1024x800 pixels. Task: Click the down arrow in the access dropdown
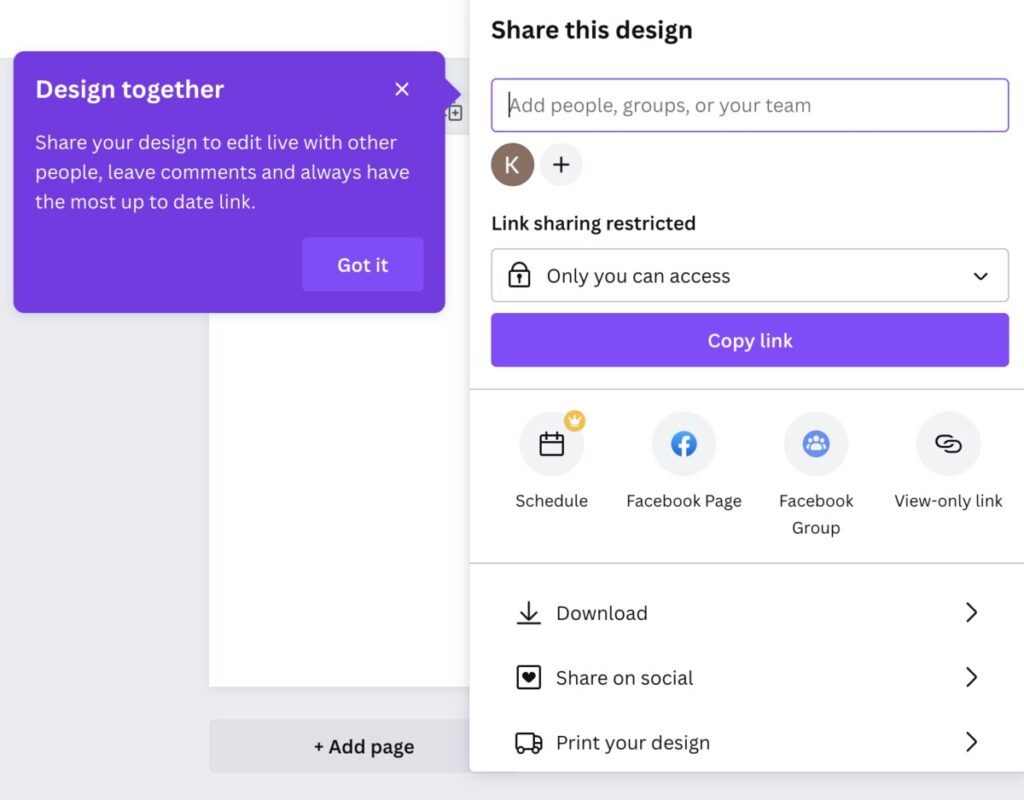(x=980, y=276)
